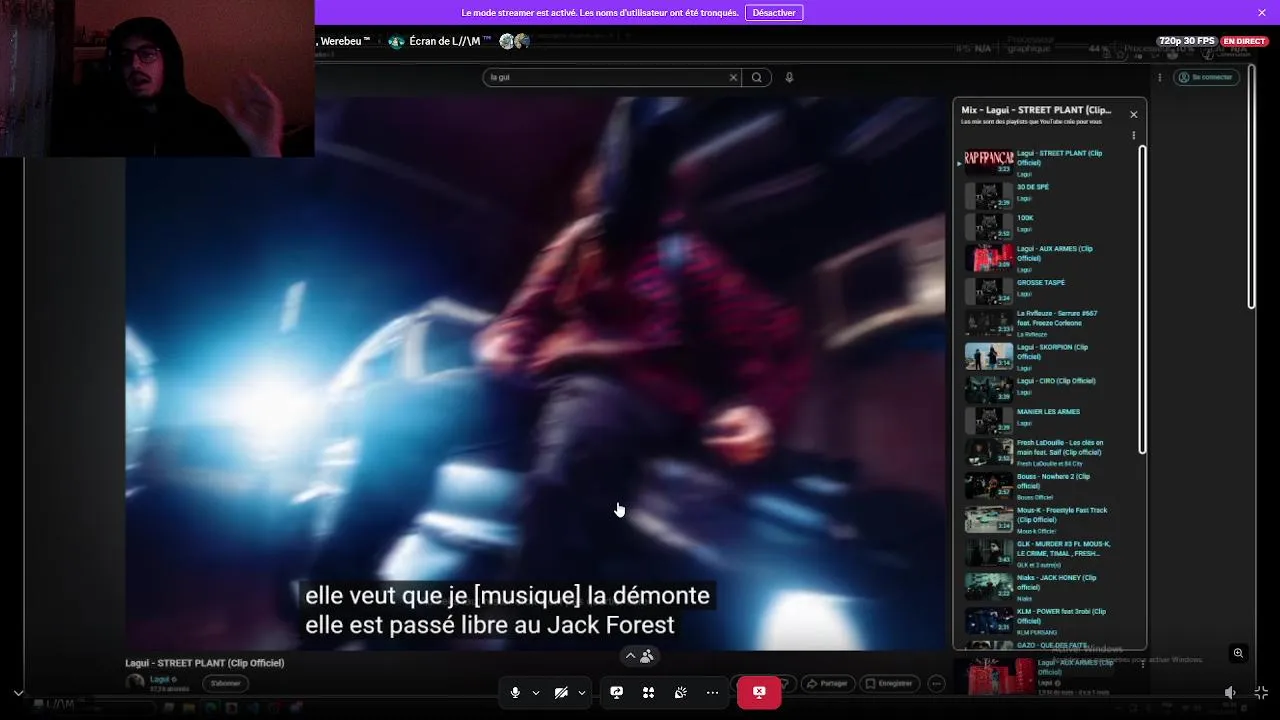Click the S'abonner subscribe button
1280x720 pixels.
click(x=226, y=683)
